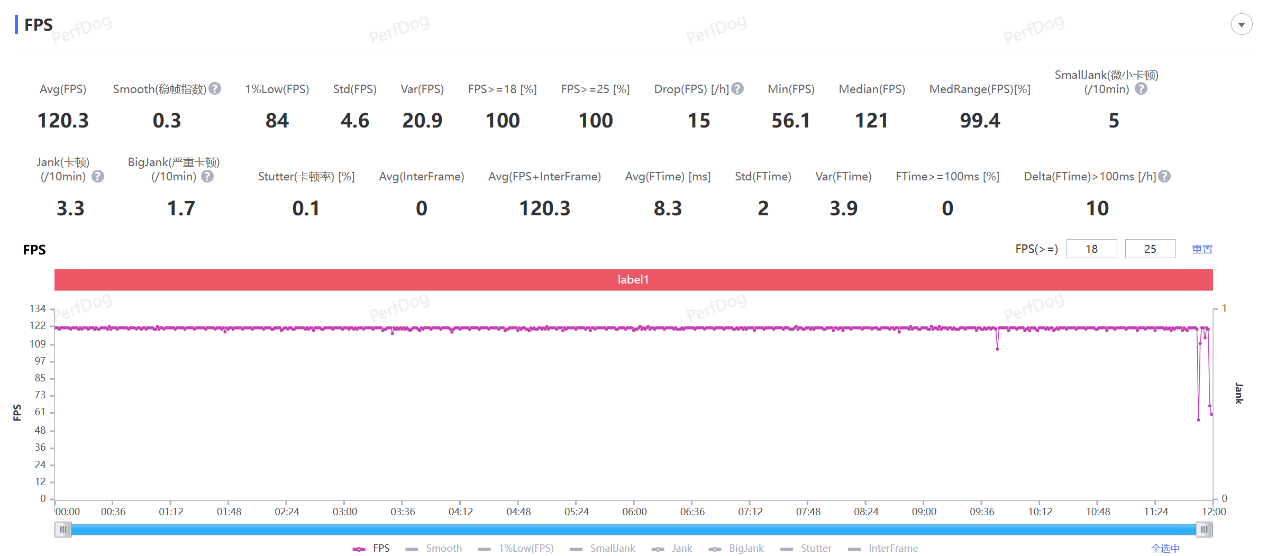Show SmallJank series in legend

(603, 548)
